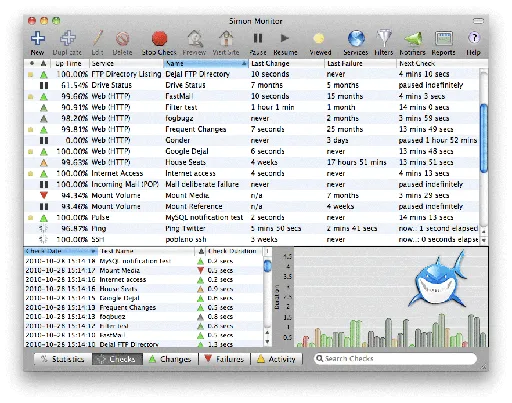Select the check log entry for Mount Media
Viewport: 512px width, 403px height.
click(x=143, y=270)
